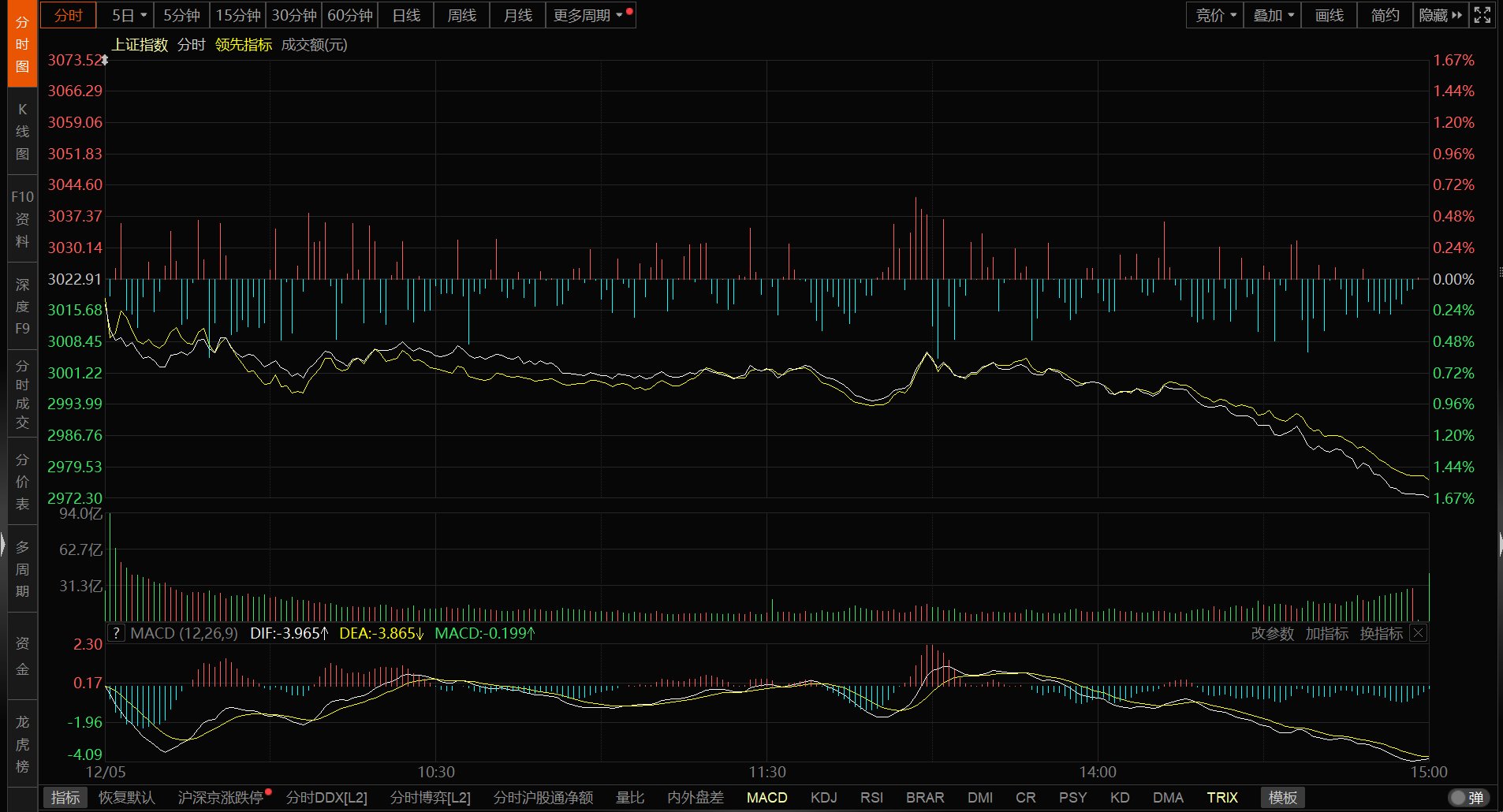
Task: Switch to 简约 simple mode
Action: click(1385, 15)
